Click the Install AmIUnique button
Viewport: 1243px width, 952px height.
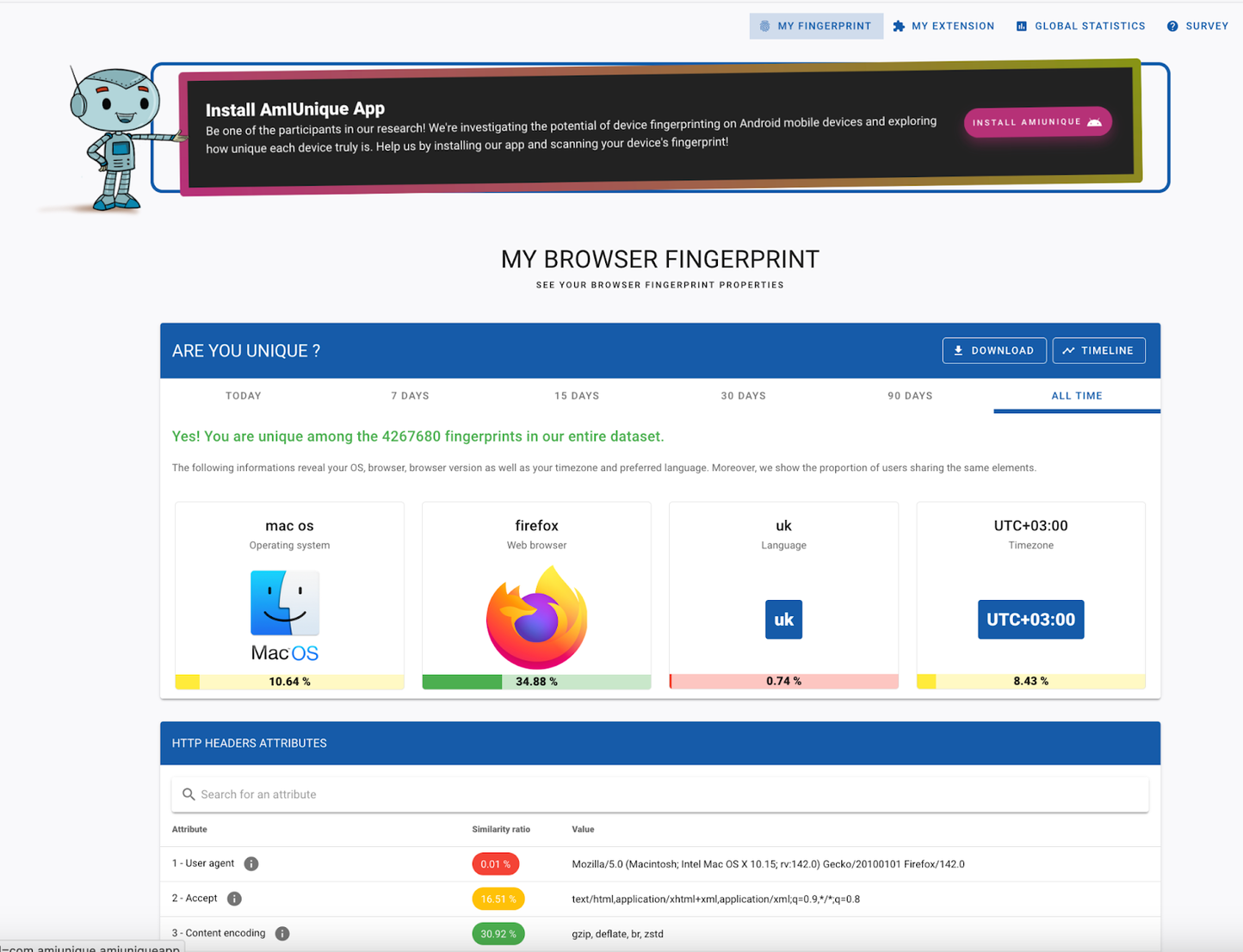pos(1037,122)
